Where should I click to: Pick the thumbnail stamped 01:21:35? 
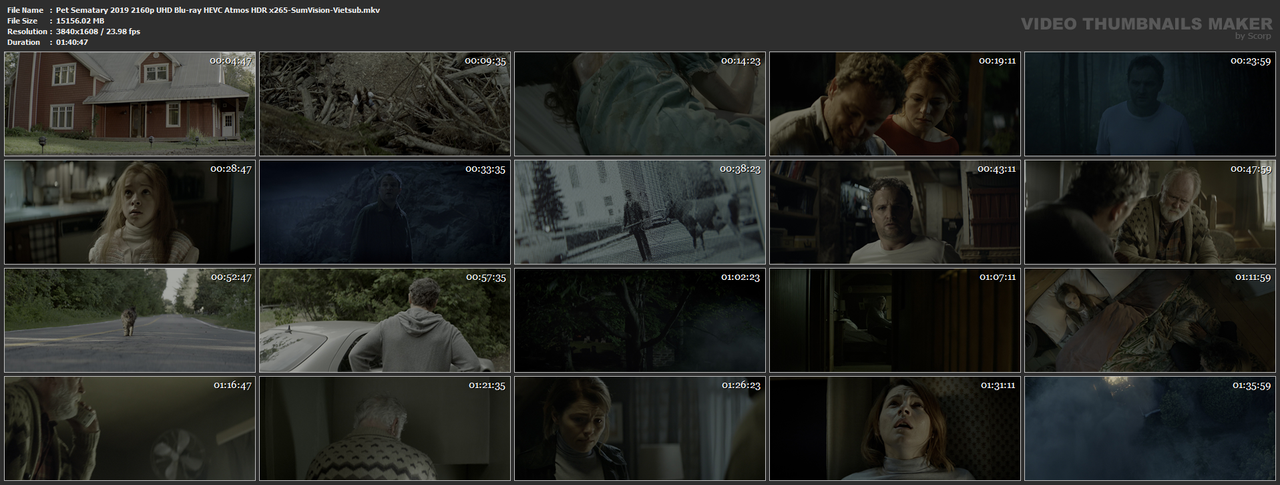384,428
